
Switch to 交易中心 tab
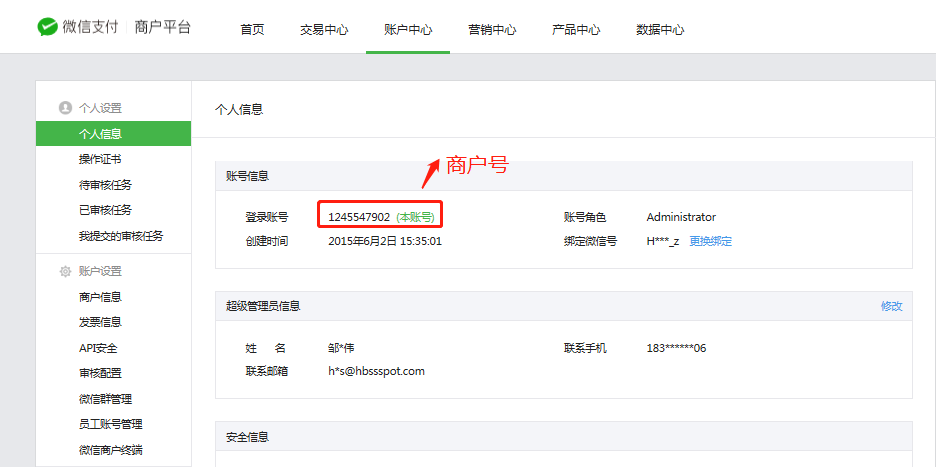point(324,29)
